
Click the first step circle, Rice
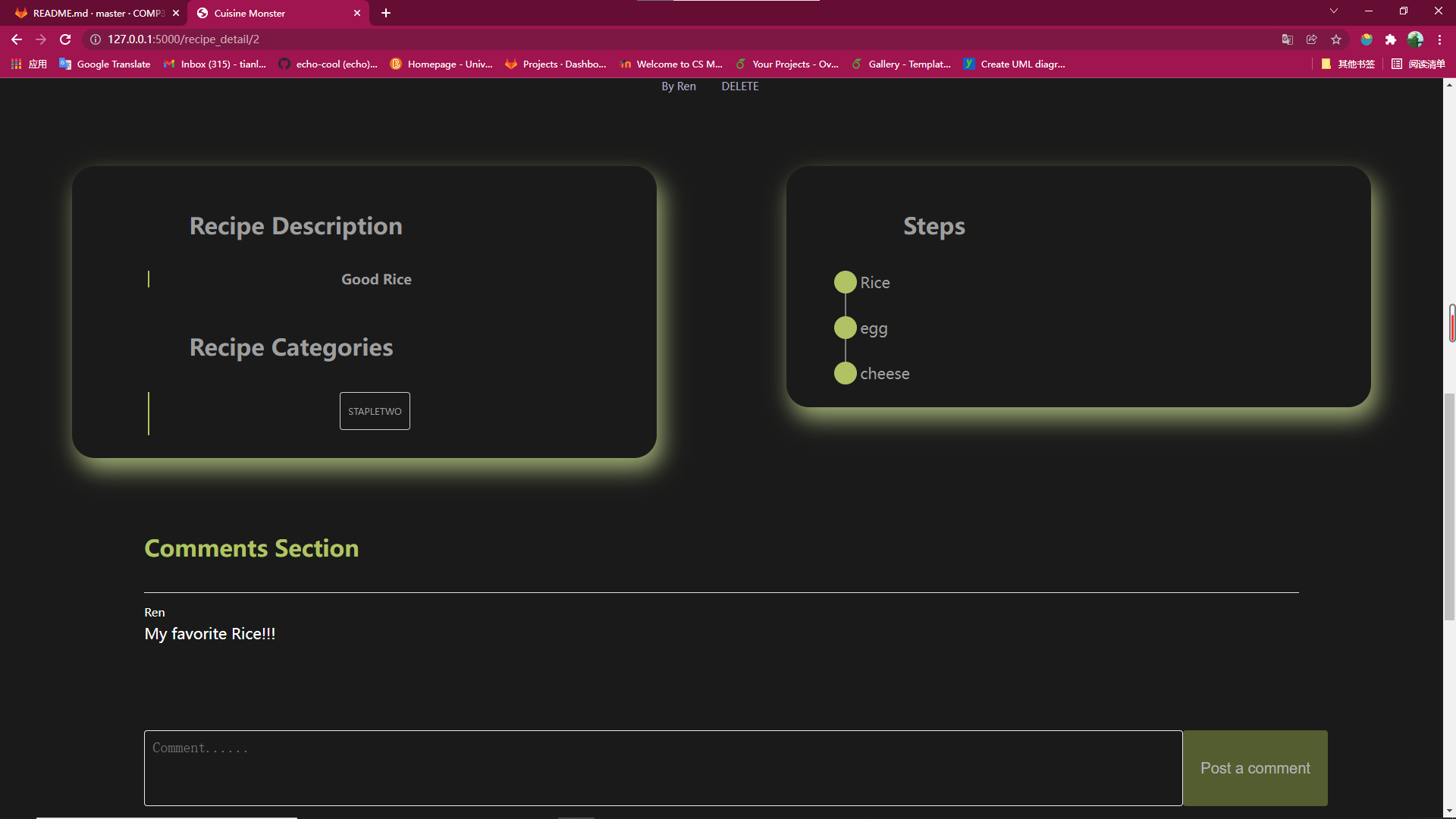point(845,282)
